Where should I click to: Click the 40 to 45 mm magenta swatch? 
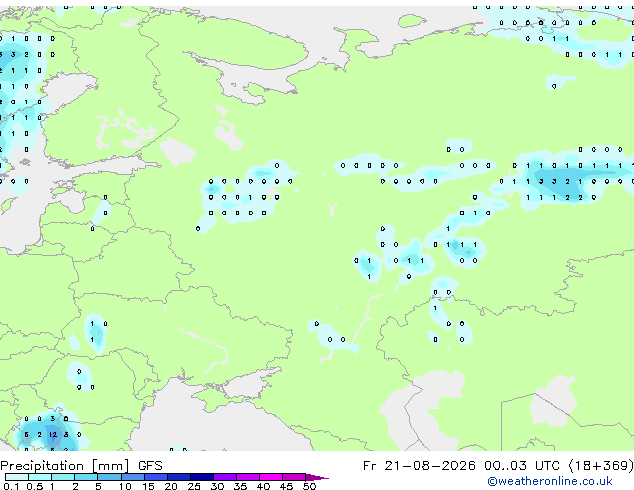(x=271, y=477)
